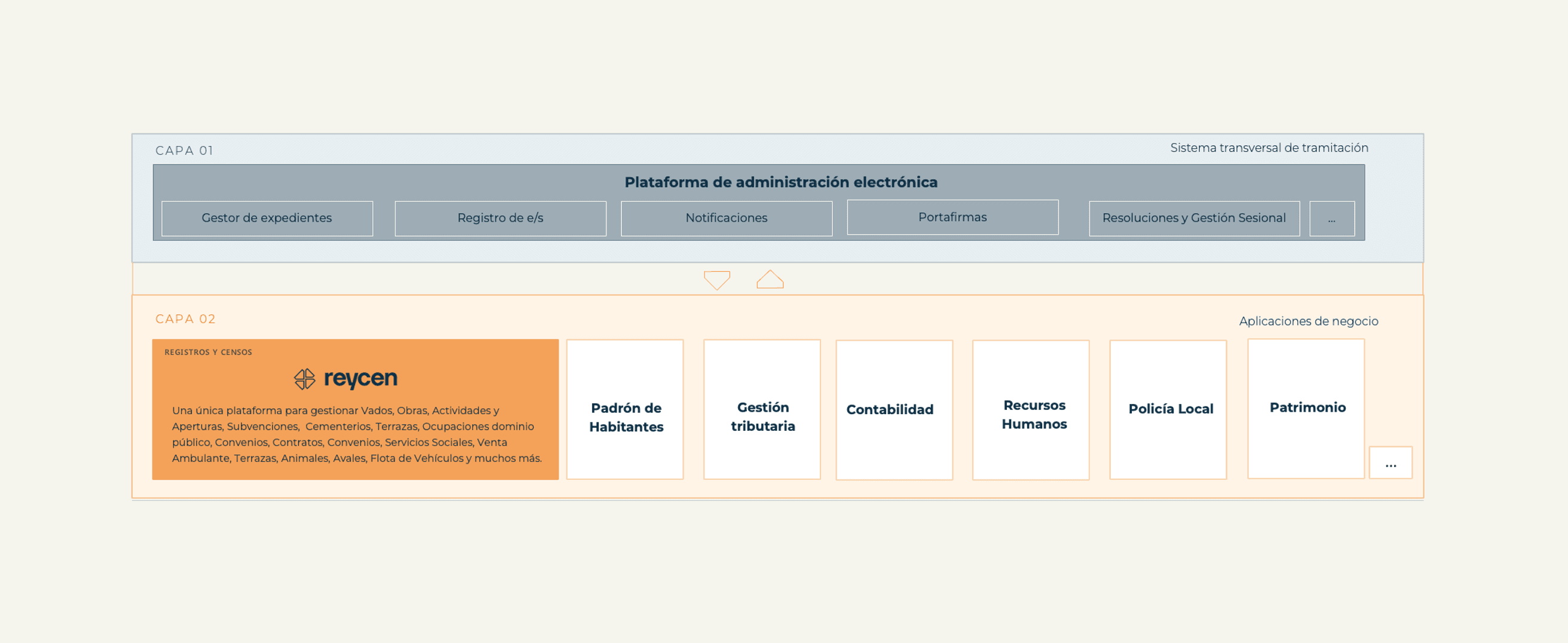Toggle the upward arrow between layers
The width and height of the screenshot is (1568, 643).
pyautogui.click(x=771, y=280)
